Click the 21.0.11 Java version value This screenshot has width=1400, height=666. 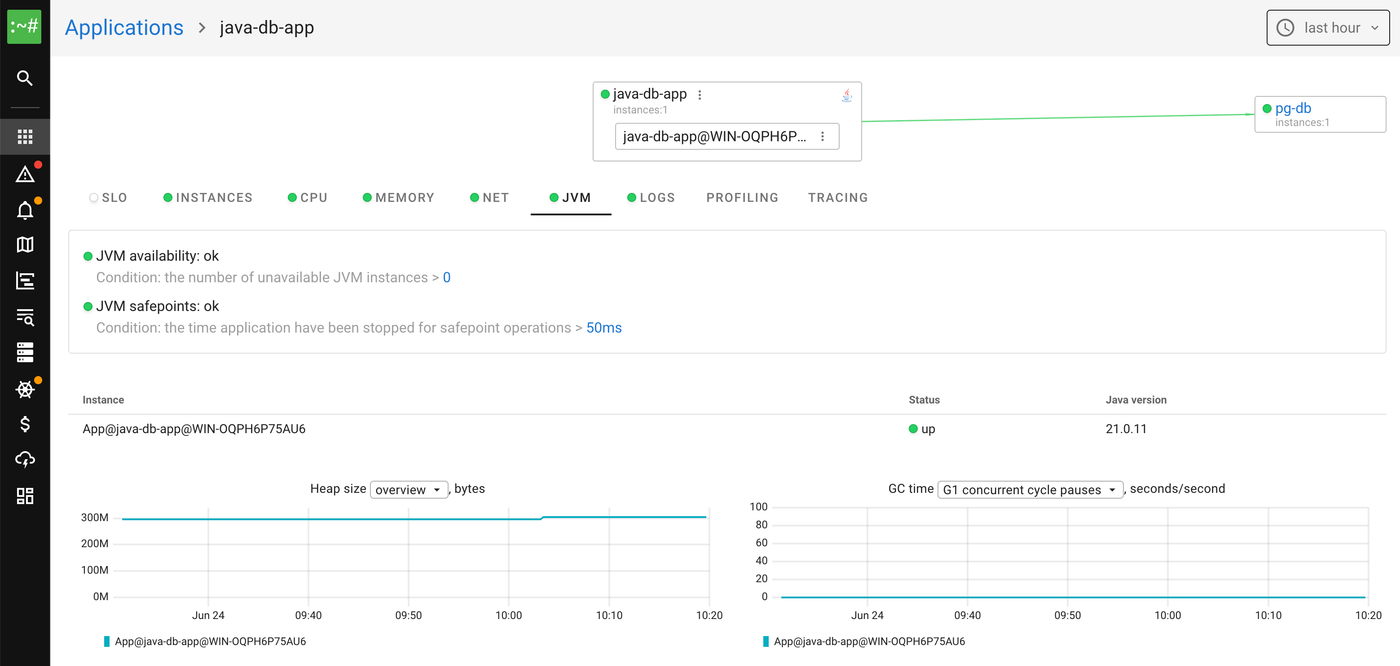pos(1125,429)
